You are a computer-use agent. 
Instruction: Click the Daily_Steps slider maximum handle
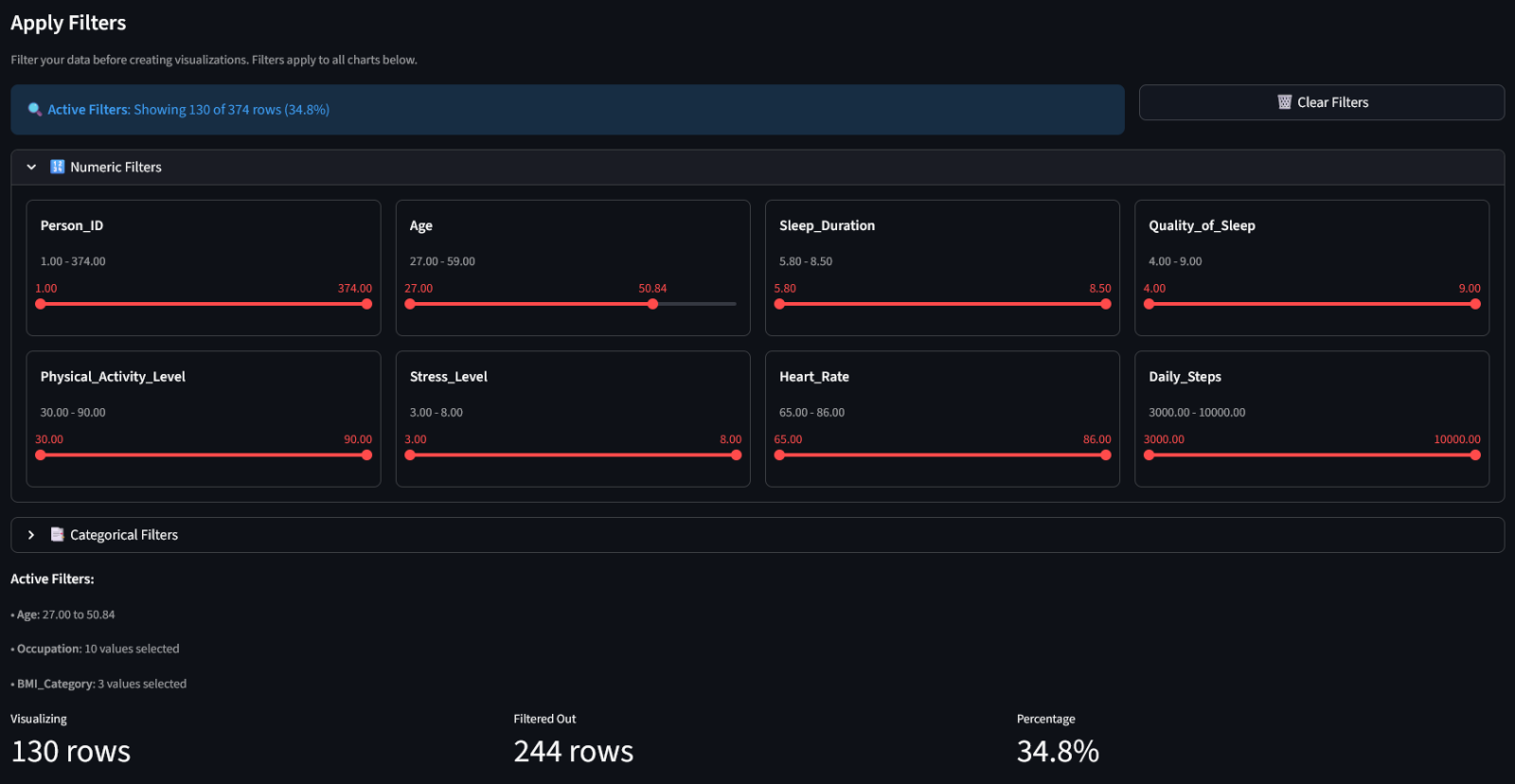pyautogui.click(x=1475, y=455)
